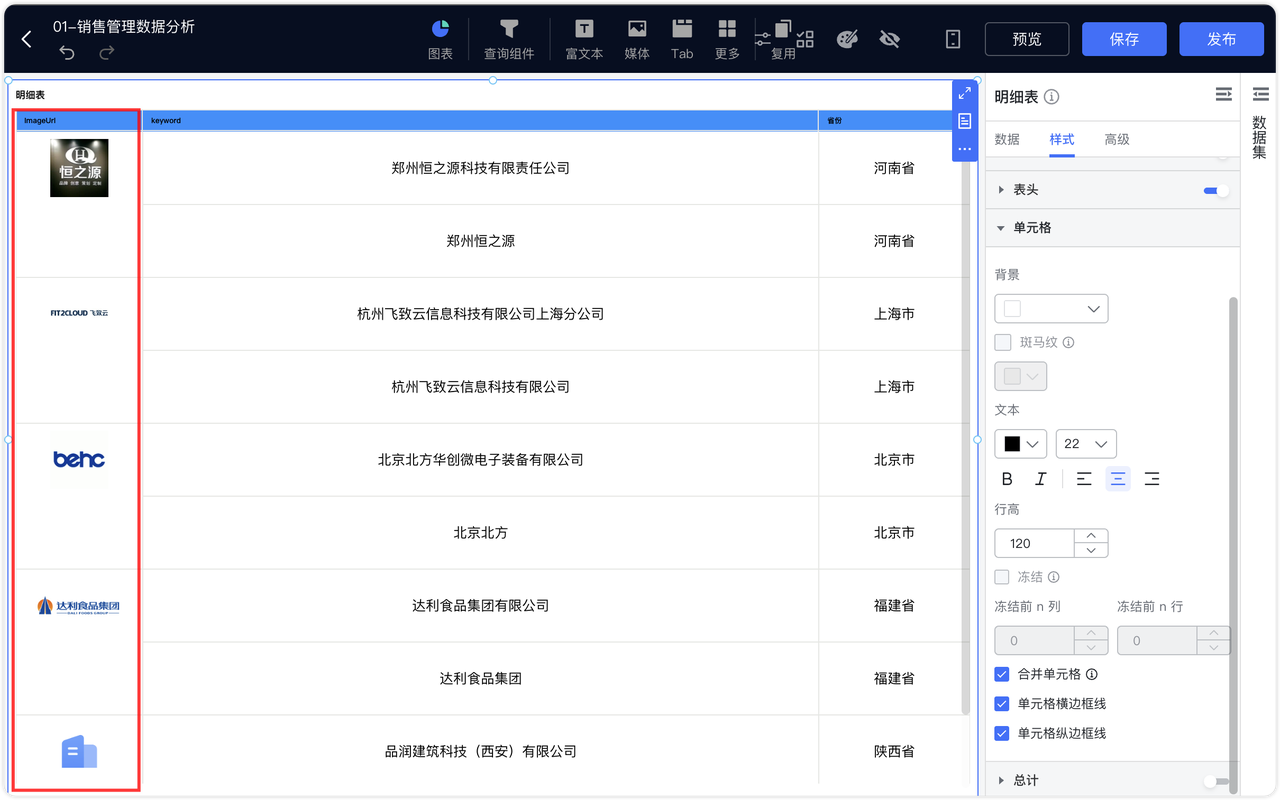This screenshot has height=800, width=1280.
Task: Open the theme palette icon in toolbar
Action: [847, 39]
